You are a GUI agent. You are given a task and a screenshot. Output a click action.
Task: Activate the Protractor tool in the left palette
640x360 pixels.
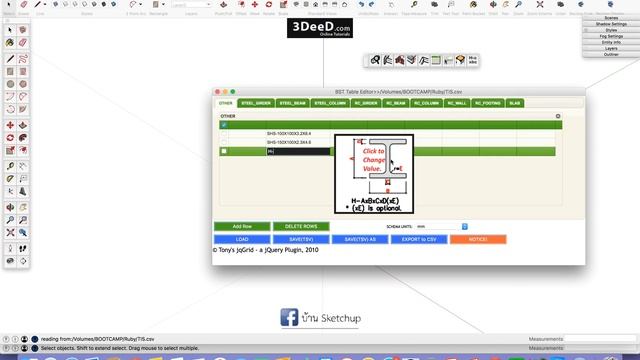click(x=10, y=179)
